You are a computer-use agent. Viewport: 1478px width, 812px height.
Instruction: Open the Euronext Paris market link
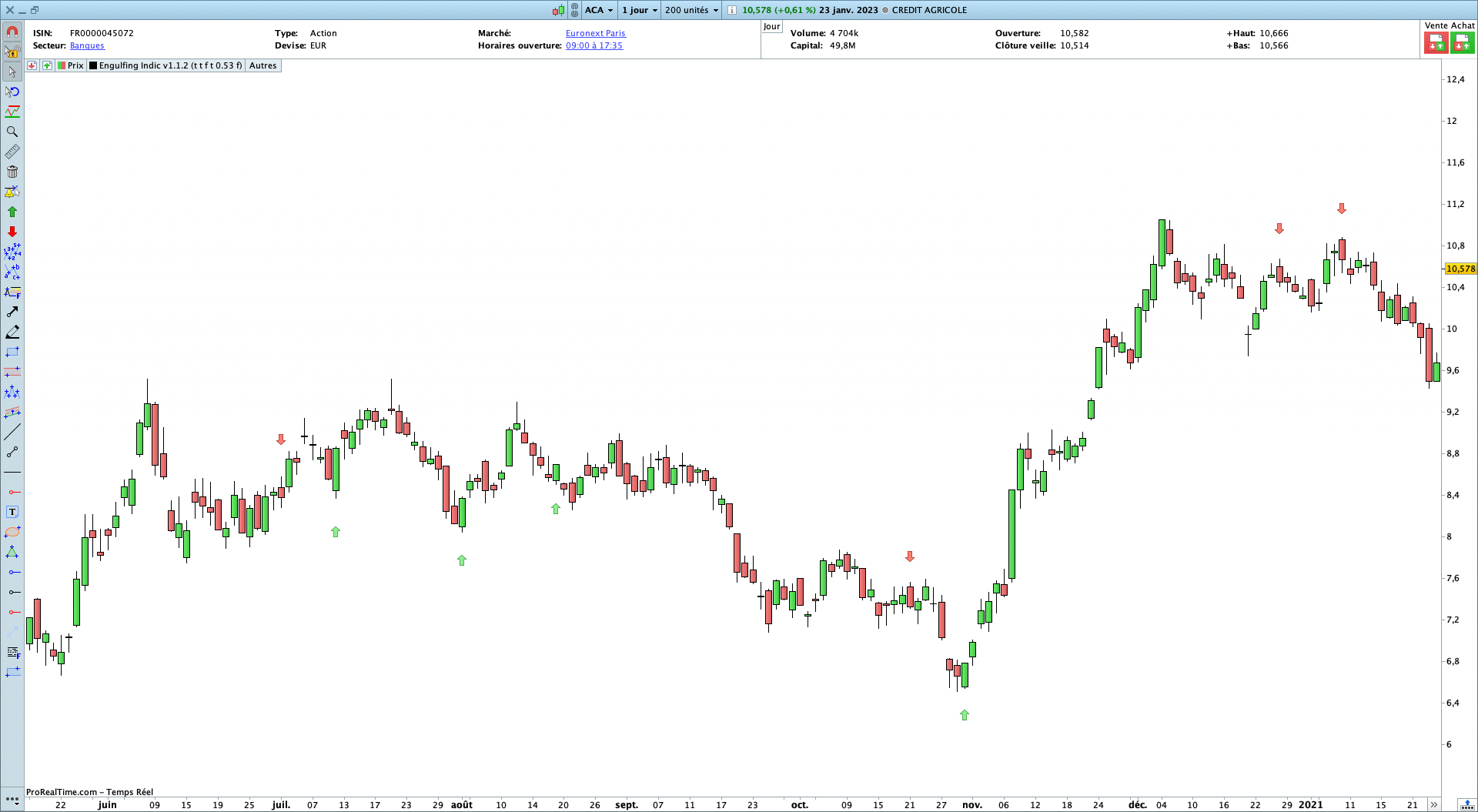tap(595, 33)
